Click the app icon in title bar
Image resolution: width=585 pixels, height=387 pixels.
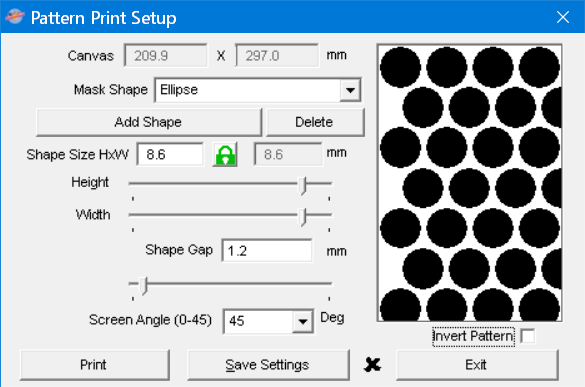pos(15,17)
